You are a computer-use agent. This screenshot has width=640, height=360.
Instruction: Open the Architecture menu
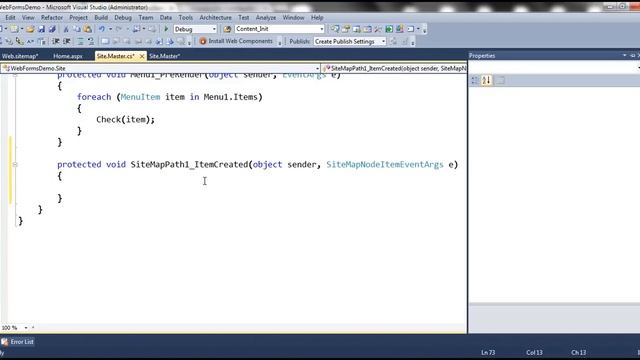point(216,18)
